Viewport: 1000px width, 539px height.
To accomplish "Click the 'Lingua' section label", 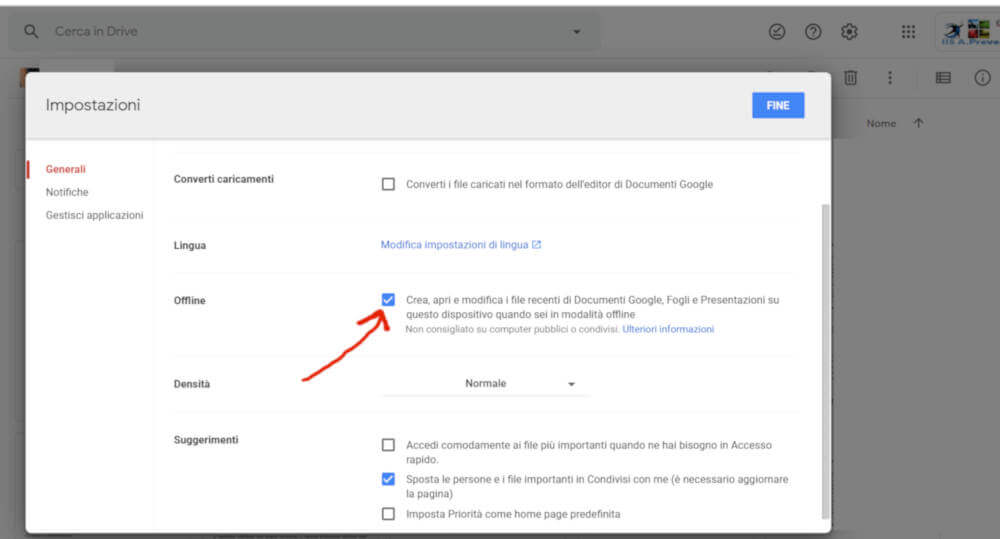I will pos(189,246).
